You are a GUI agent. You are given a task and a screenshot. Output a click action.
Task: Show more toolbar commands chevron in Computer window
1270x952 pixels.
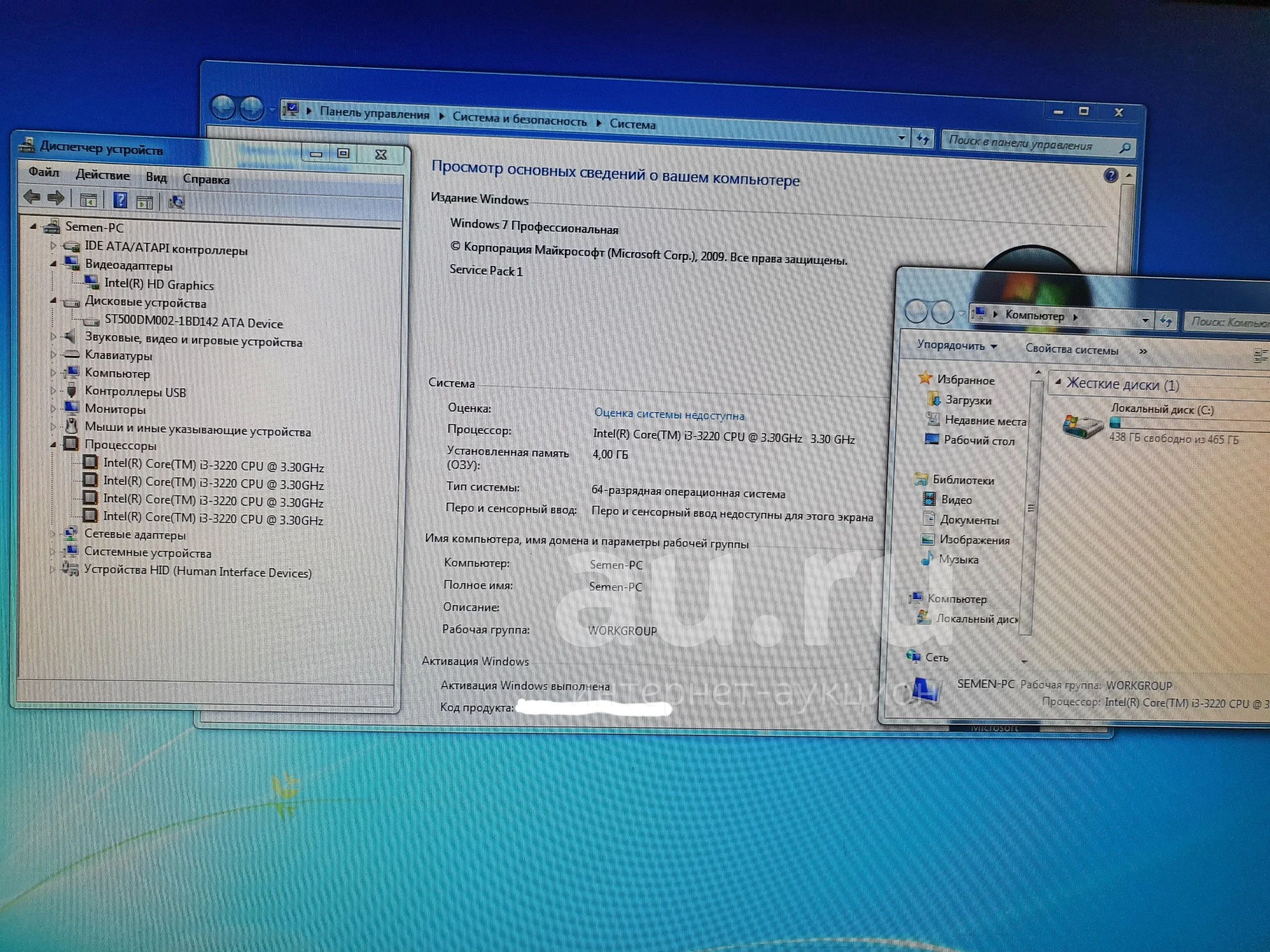[1143, 351]
